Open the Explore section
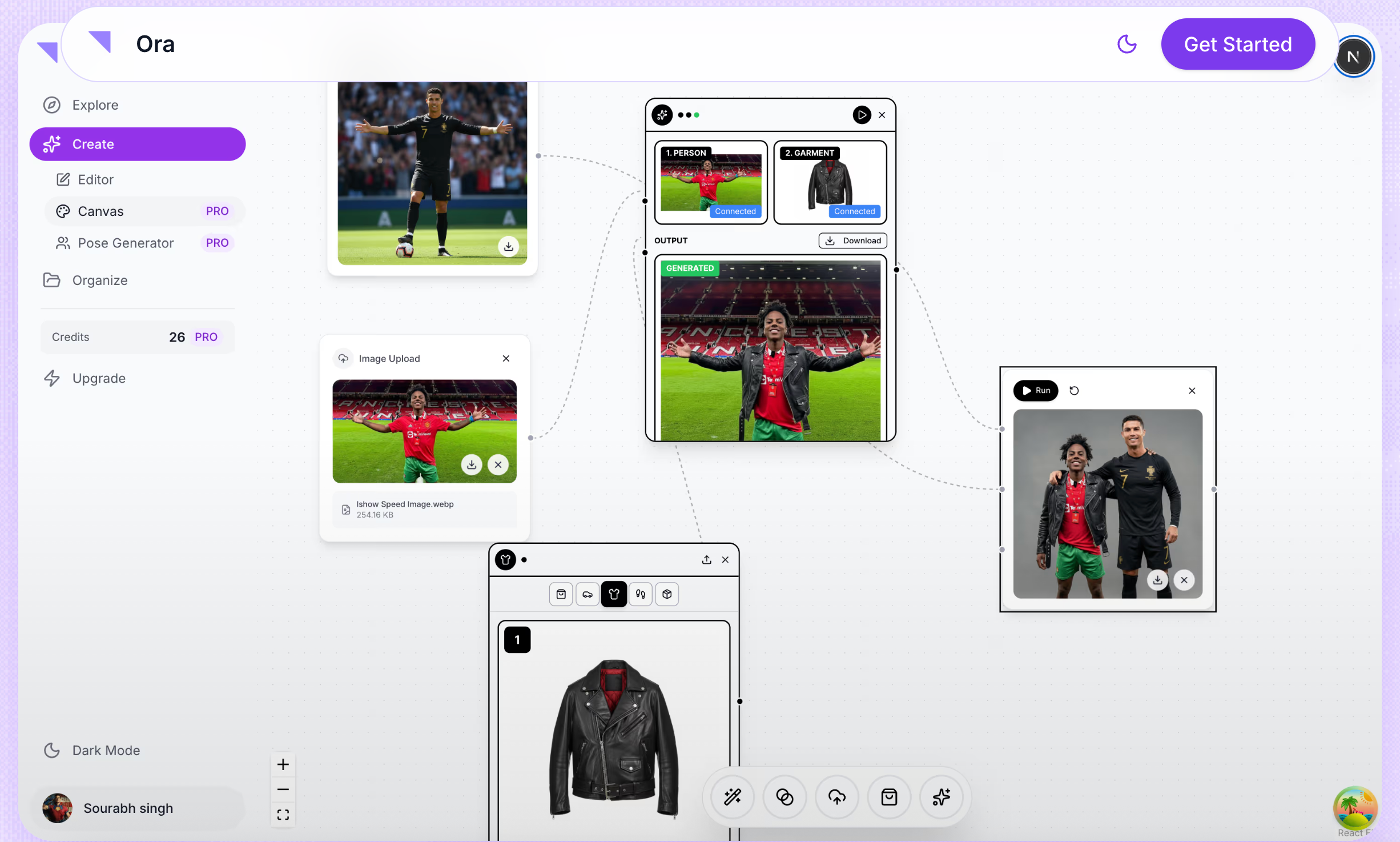The width and height of the screenshot is (1400, 842). coord(95,105)
